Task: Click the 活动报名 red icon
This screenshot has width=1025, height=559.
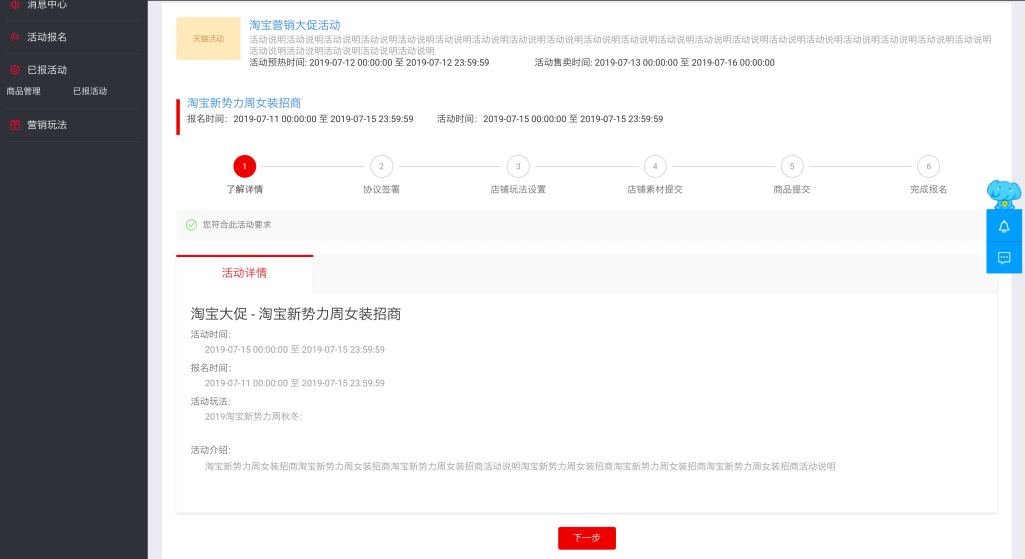Action: [x=14, y=37]
